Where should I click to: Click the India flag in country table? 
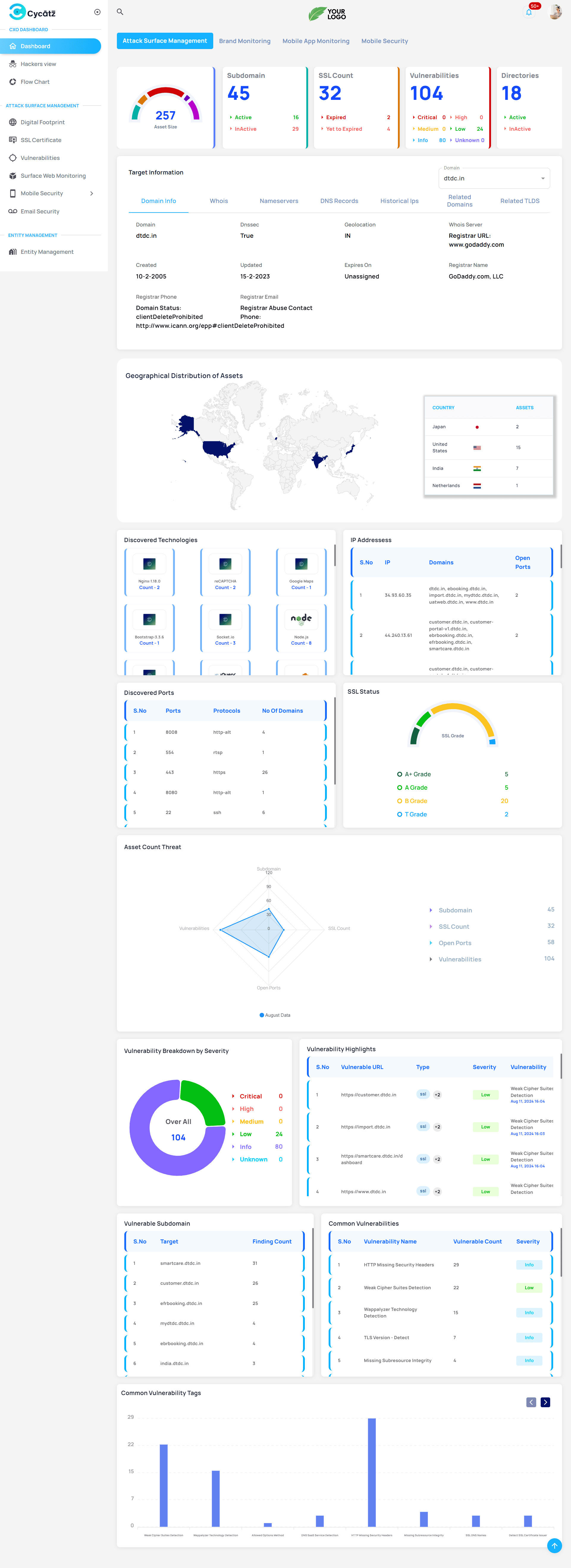[x=477, y=469]
